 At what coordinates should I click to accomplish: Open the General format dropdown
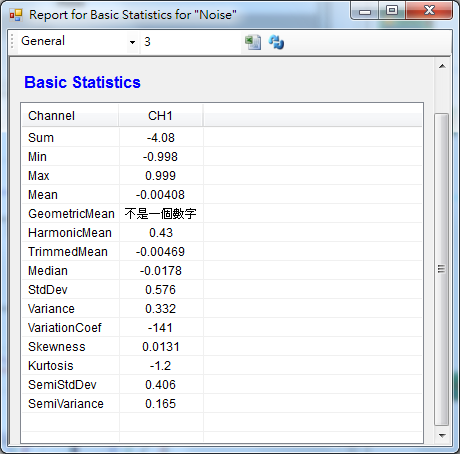[132, 42]
